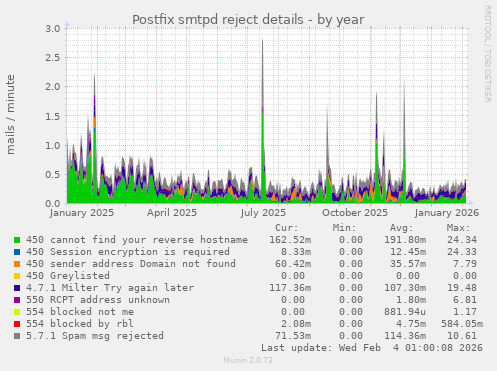Viewport: 497px width, 371px height.
Task: Click the Avg: column header
Action: tap(402, 228)
